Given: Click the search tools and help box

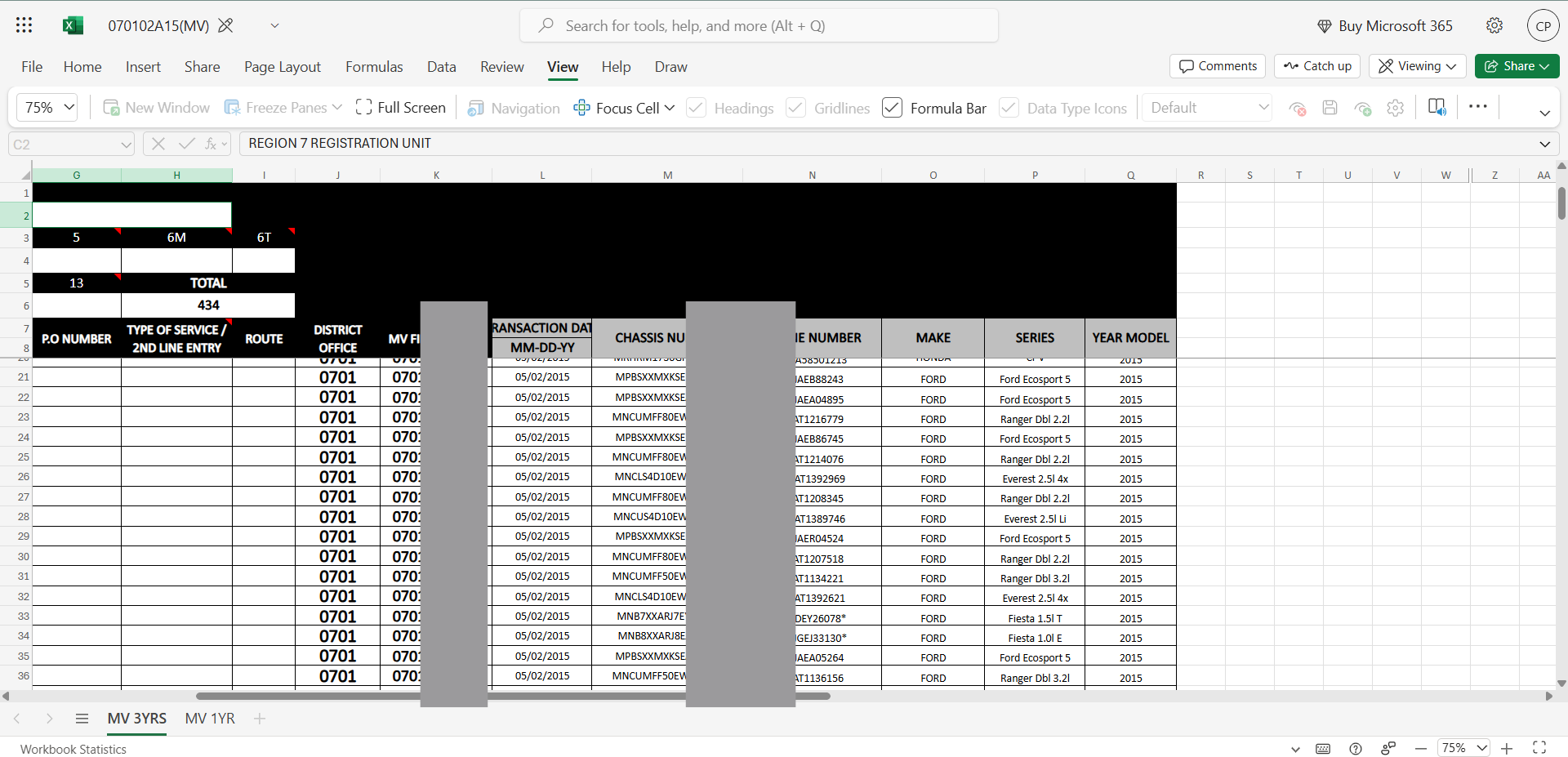Looking at the screenshot, I should [759, 25].
